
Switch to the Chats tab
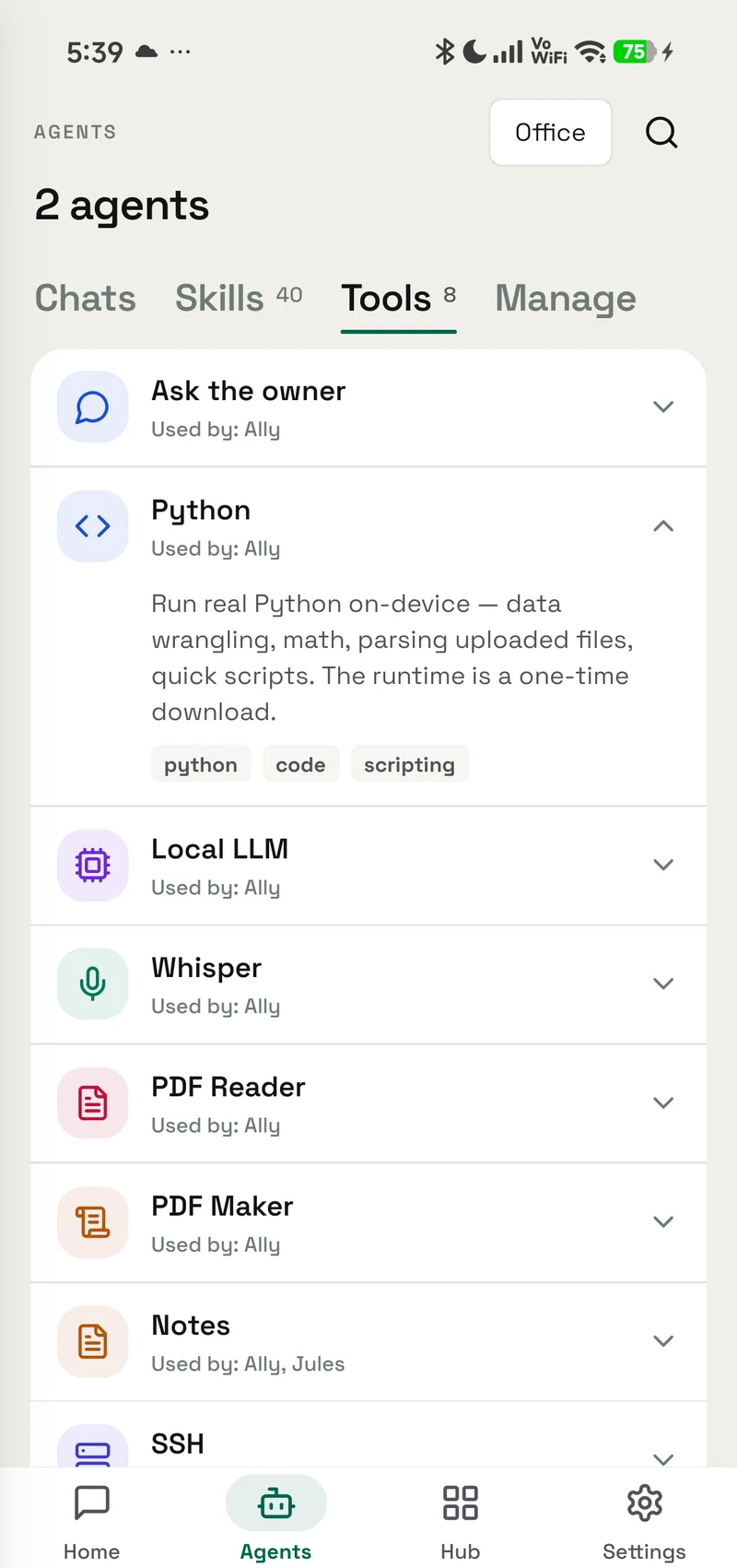click(86, 299)
